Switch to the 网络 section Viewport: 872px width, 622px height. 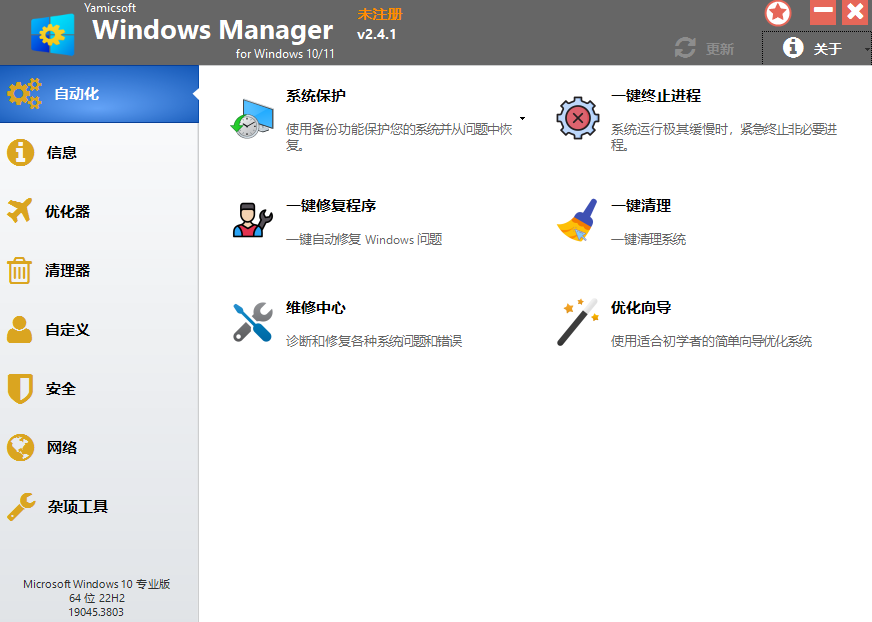coord(100,447)
